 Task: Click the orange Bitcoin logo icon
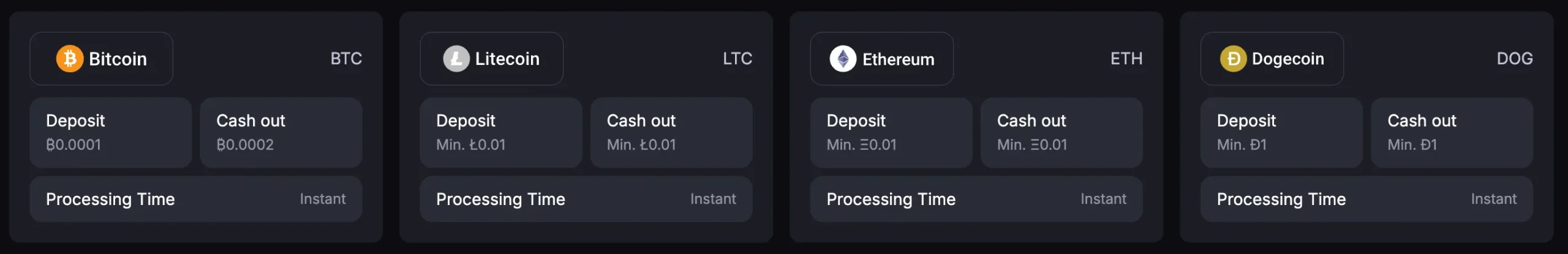pos(70,59)
